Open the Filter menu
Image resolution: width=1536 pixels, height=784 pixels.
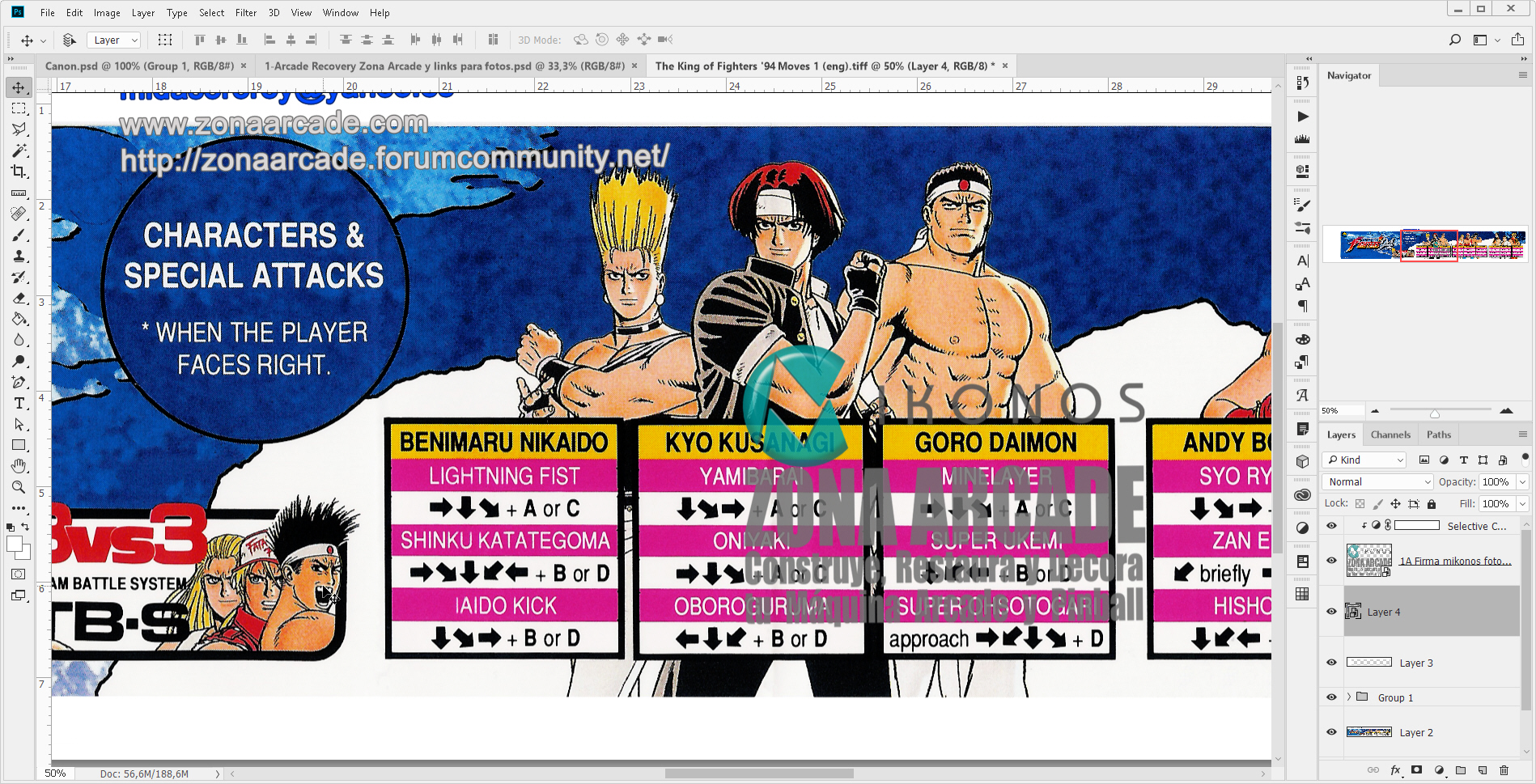246,12
